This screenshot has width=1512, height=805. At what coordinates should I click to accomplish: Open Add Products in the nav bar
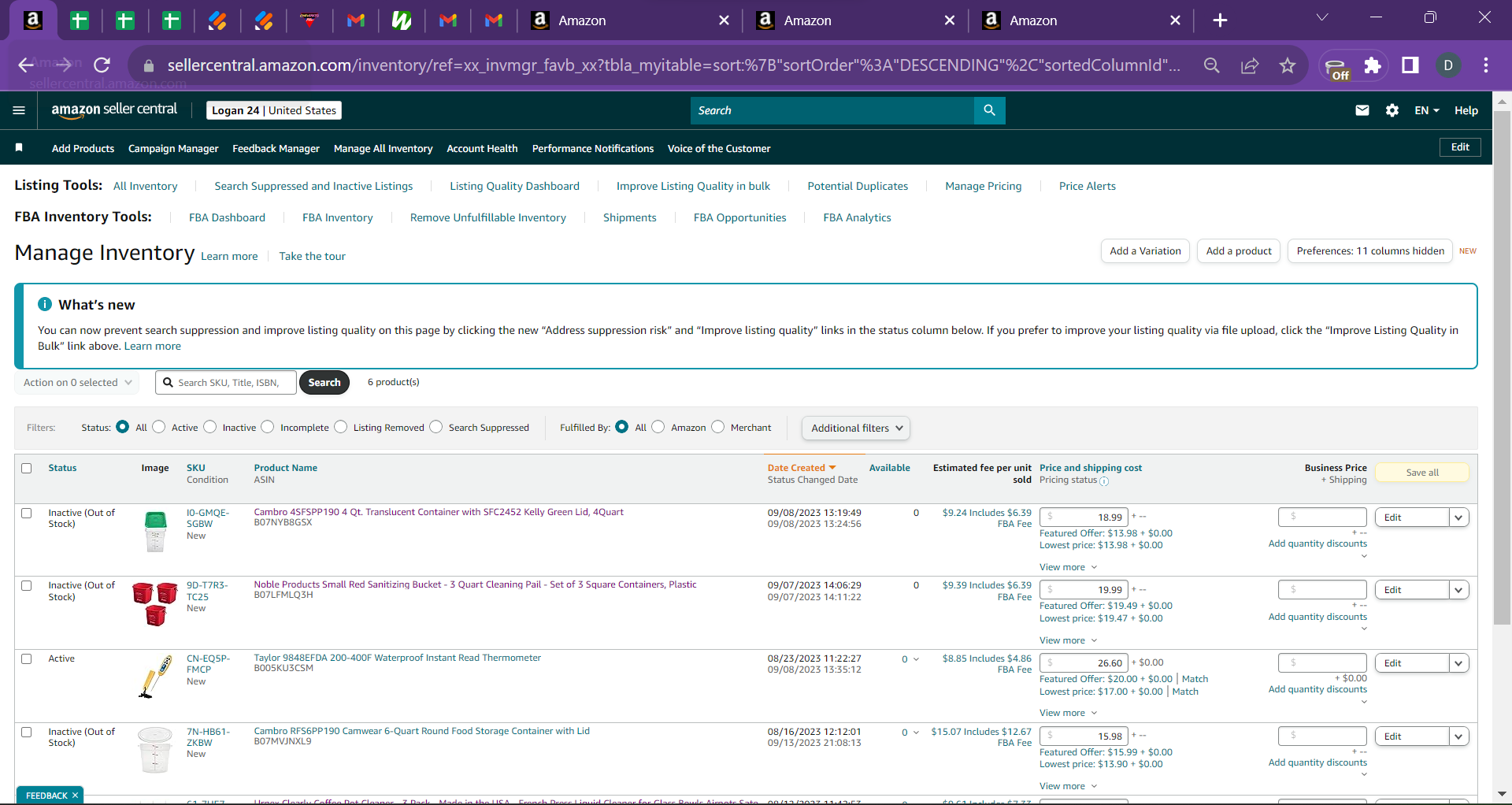click(x=83, y=148)
